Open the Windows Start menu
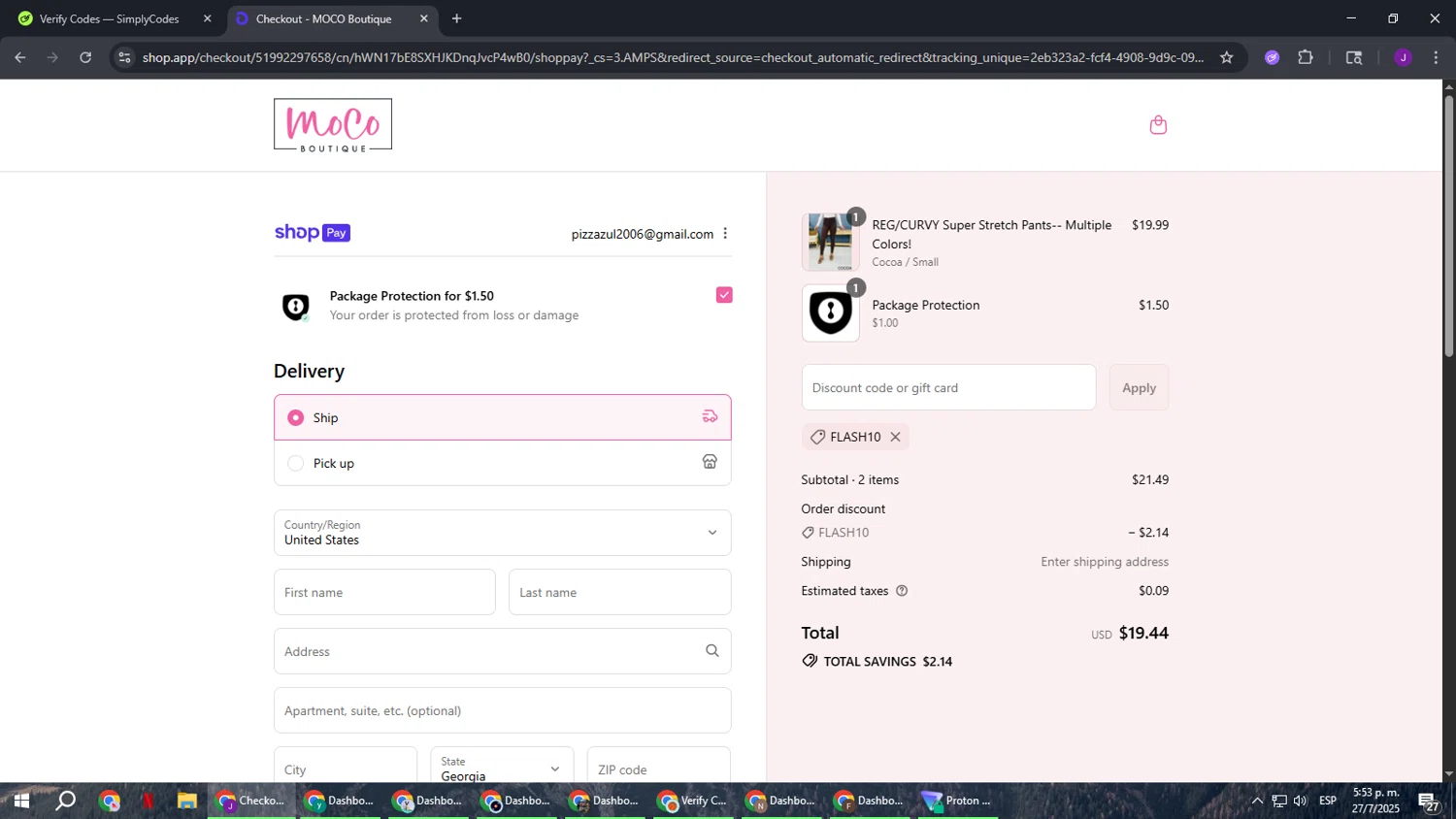The width and height of the screenshot is (1456, 819). (x=21, y=801)
